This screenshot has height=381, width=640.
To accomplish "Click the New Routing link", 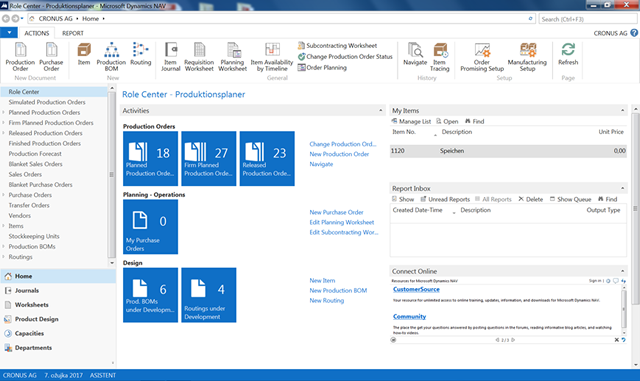I will [x=327, y=301].
